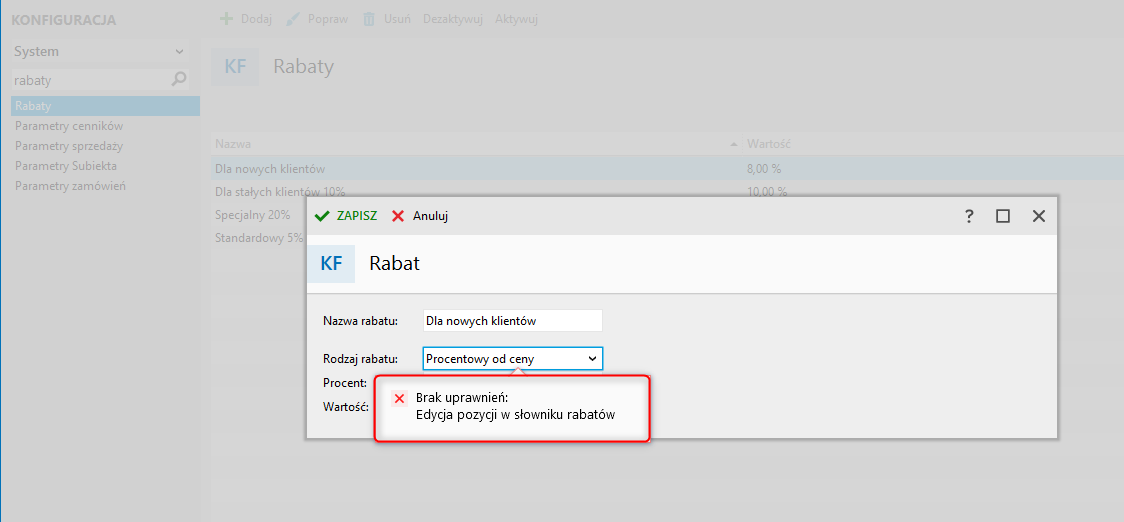Click Aktywuj in the background toolbar

click(516, 19)
